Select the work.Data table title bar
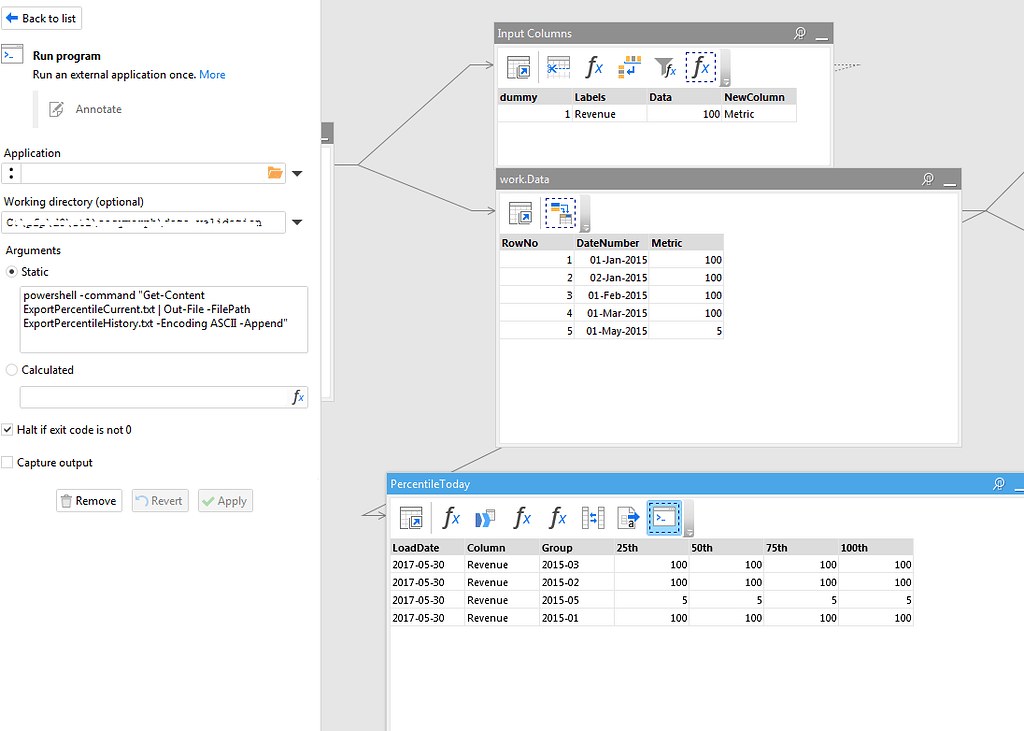1024x731 pixels. [728, 179]
